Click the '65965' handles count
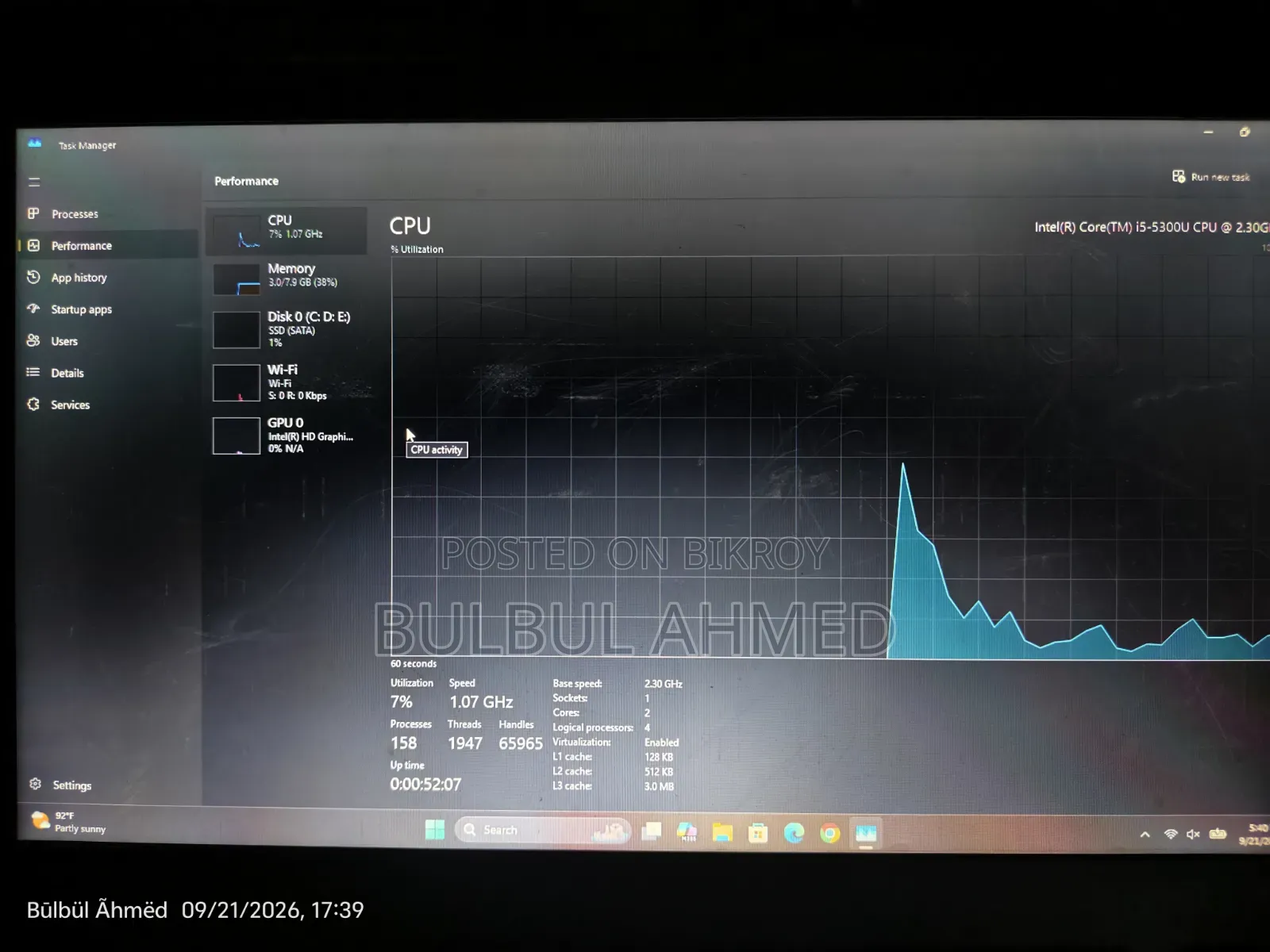 [x=521, y=743]
